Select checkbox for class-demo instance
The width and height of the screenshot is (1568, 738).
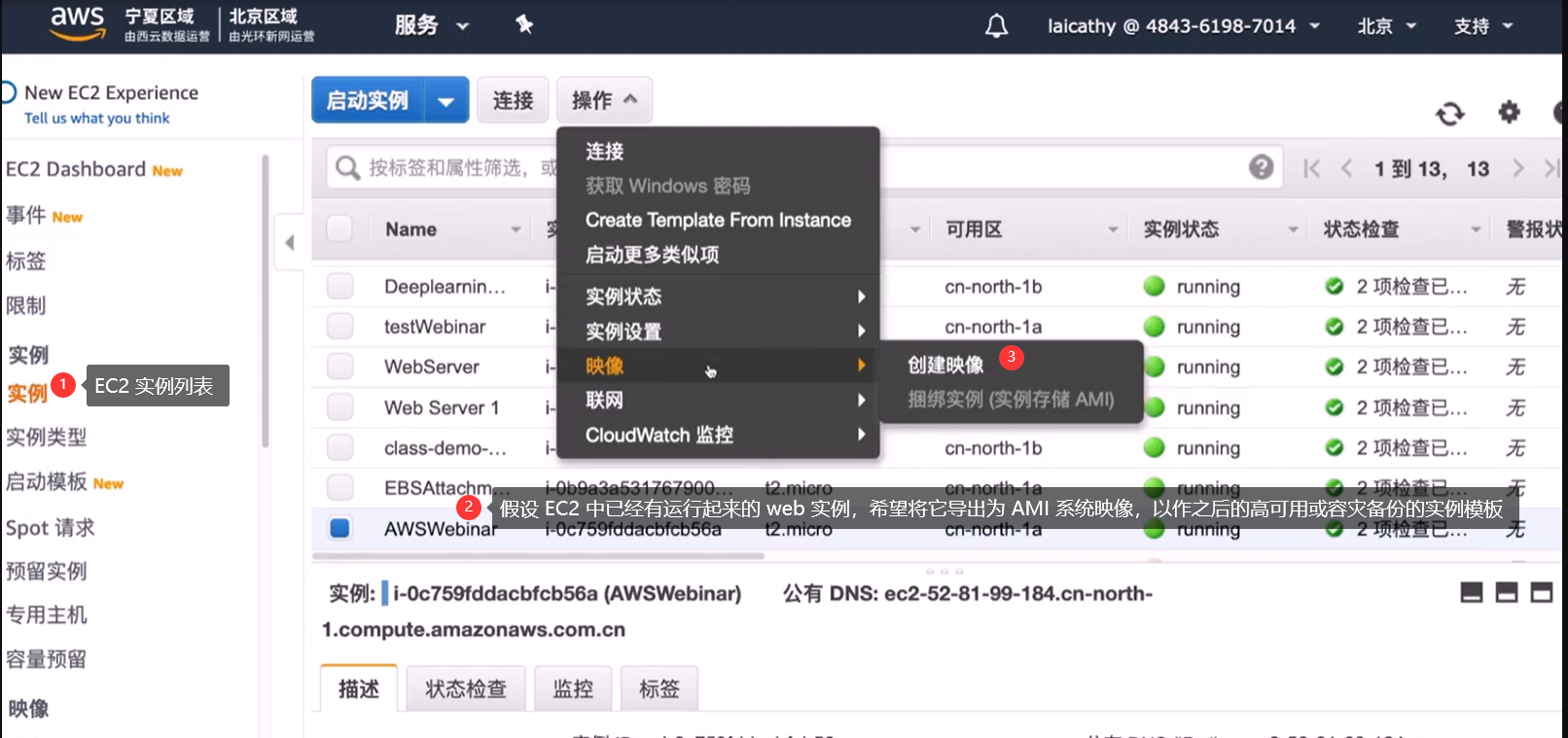pos(339,447)
